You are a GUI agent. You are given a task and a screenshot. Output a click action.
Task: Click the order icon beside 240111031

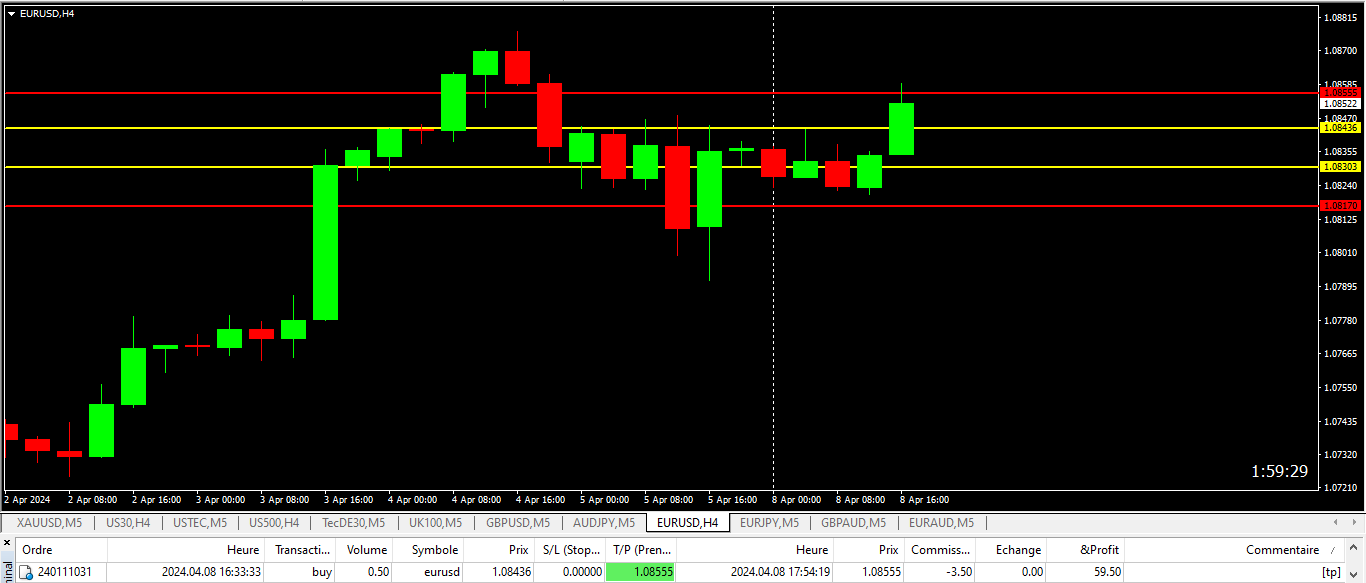click(25, 572)
